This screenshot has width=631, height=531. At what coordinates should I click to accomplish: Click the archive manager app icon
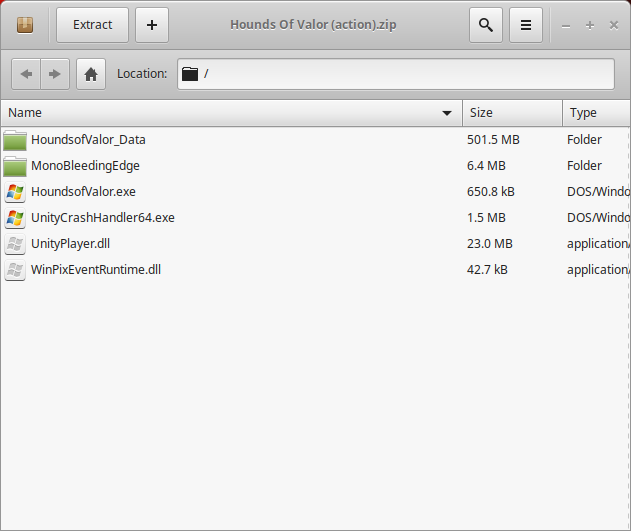pyautogui.click(x=25, y=25)
